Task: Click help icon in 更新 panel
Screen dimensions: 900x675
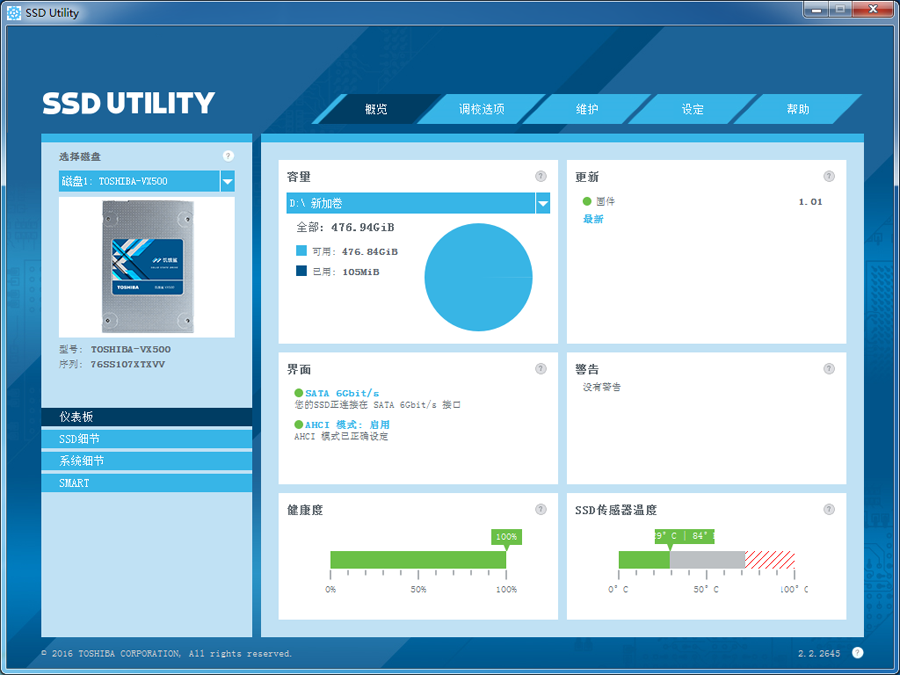Action: tap(829, 177)
